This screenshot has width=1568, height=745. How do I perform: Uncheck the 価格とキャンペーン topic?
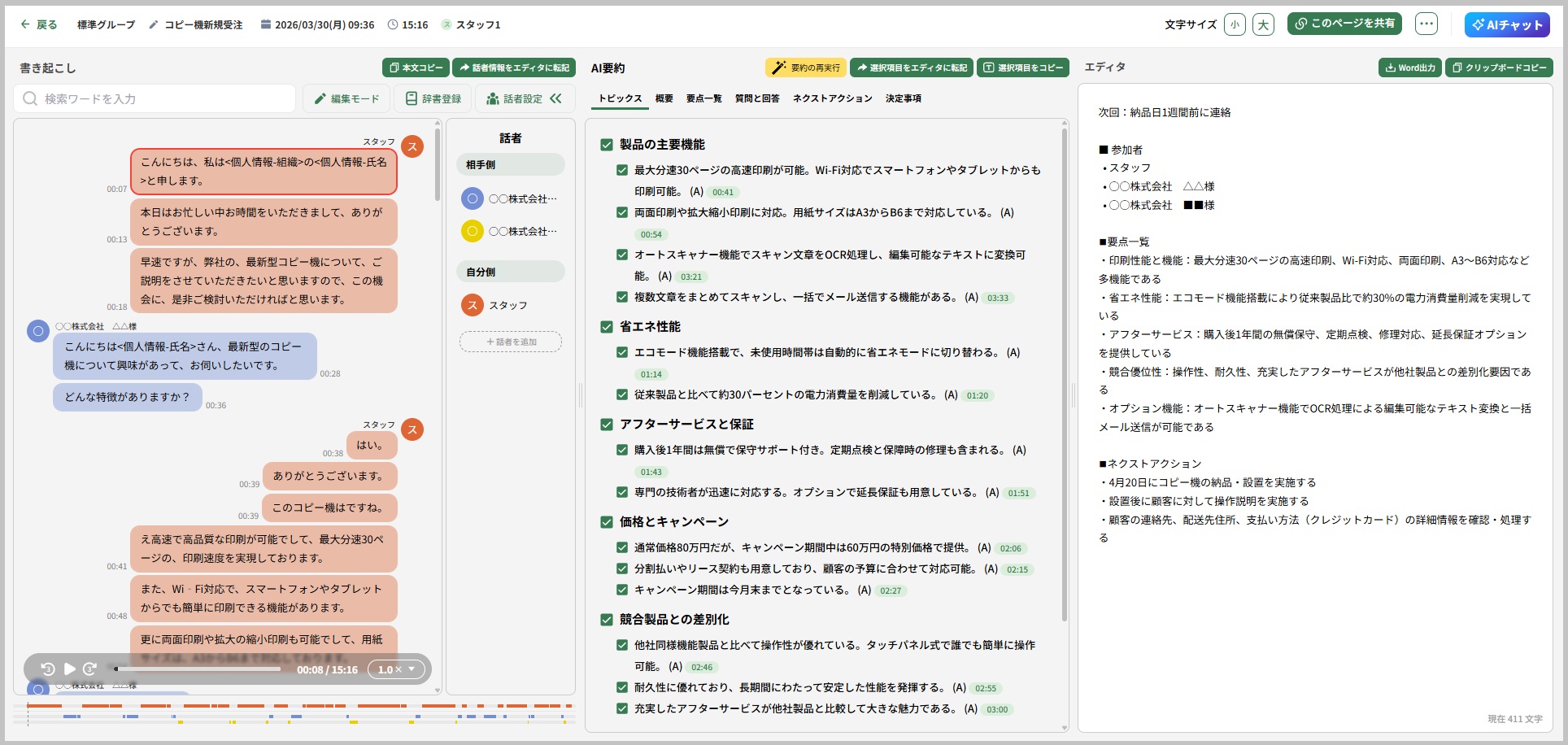[606, 522]
